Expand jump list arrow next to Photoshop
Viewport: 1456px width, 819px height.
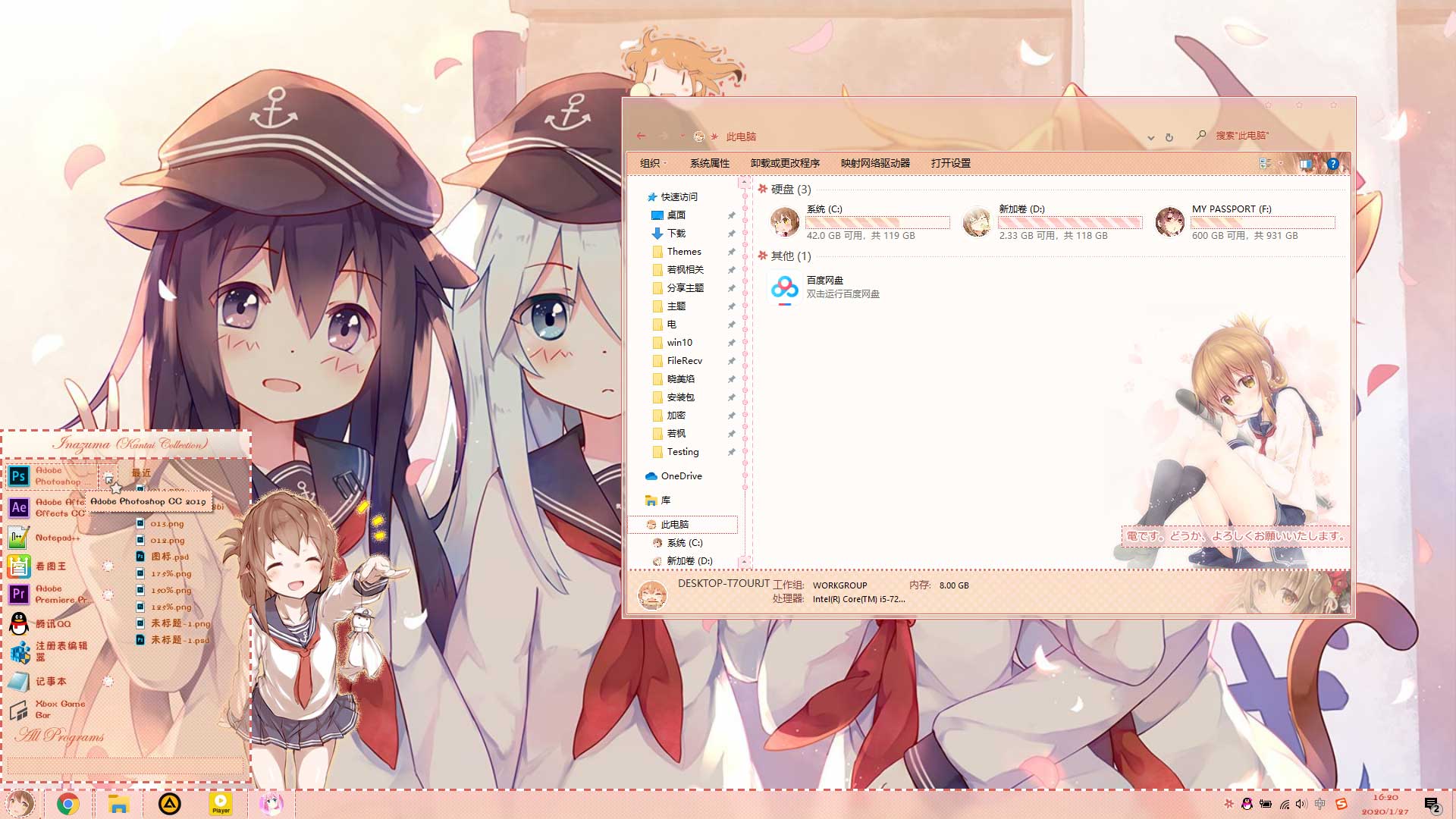pos(108,478)
